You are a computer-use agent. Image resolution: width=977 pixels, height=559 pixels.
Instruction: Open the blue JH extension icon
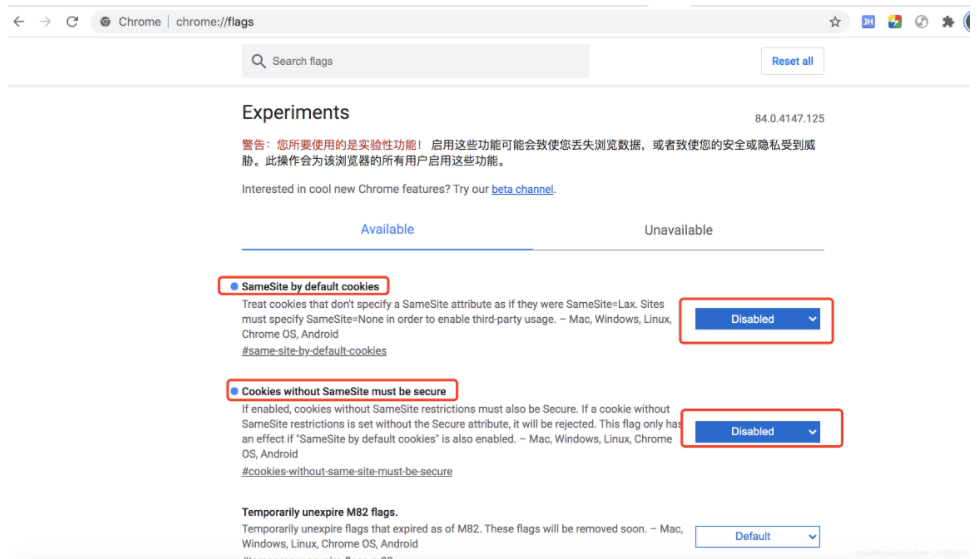[868, 22]
